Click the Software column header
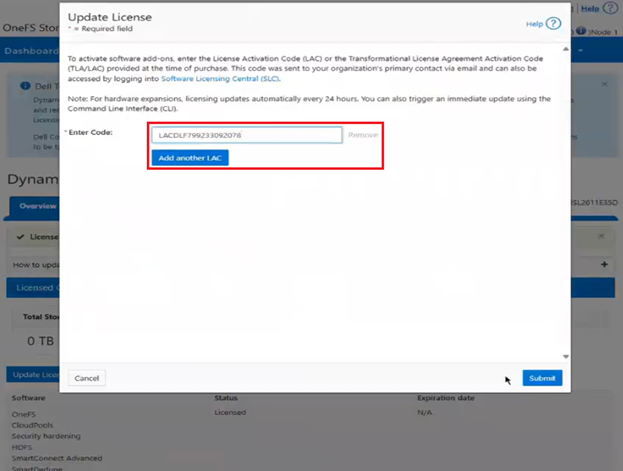The width and height of the screenshot is (623, 471). (x=30, y=398)
